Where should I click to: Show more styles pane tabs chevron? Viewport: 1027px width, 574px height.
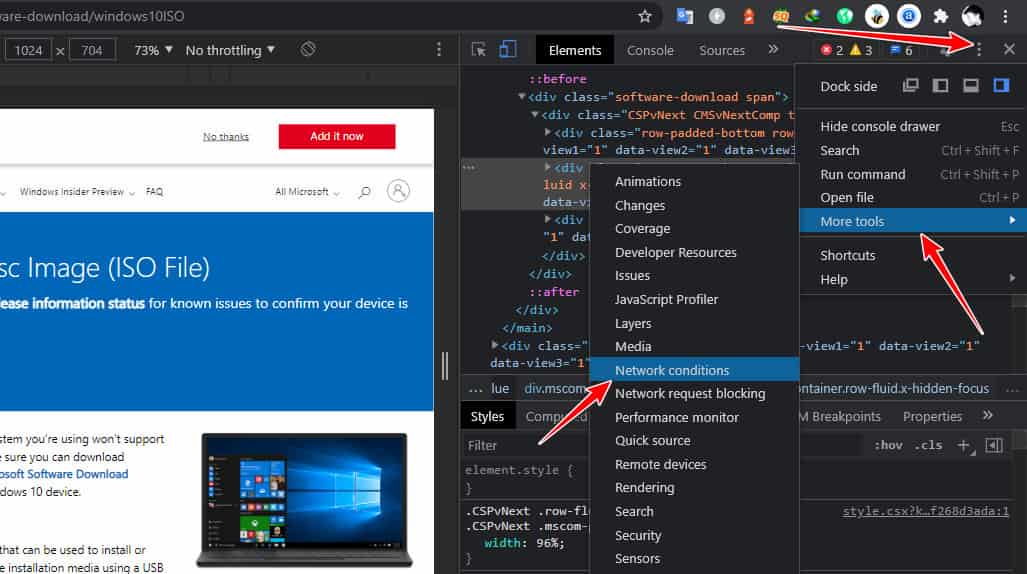point(988,415)
